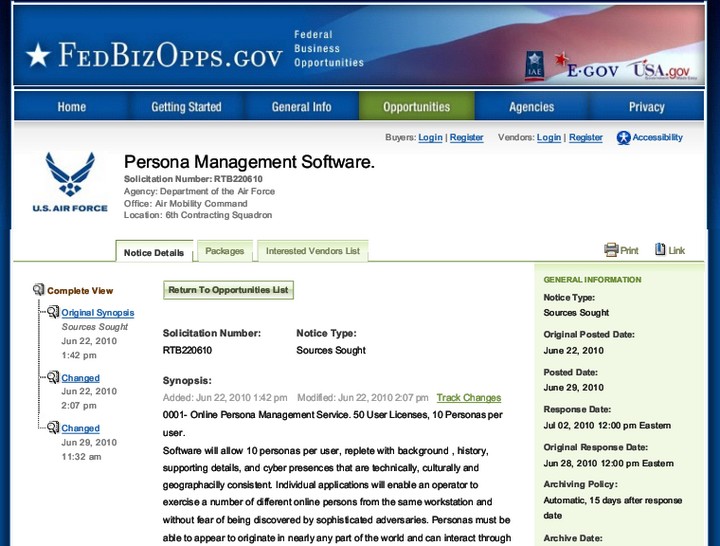This screenshot has height=546, width=720.
Task: Click the Link text label
Action: (x=676, y=250)
